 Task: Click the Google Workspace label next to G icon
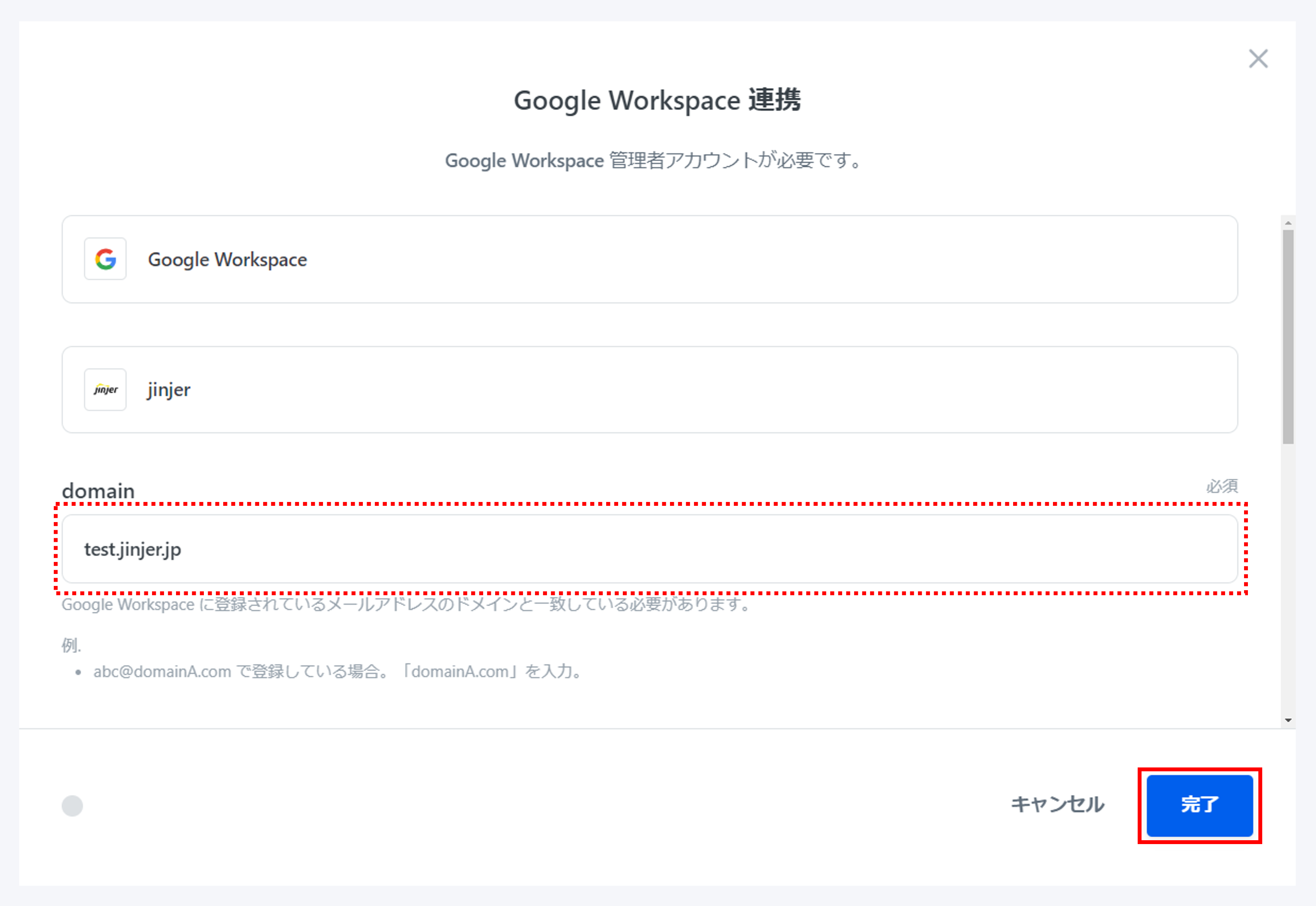(227, 259)
